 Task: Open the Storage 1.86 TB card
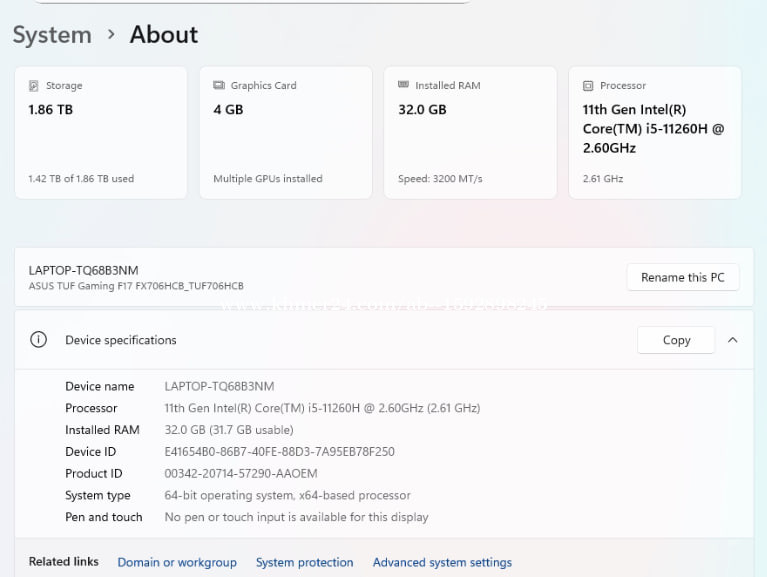point(101,133)
